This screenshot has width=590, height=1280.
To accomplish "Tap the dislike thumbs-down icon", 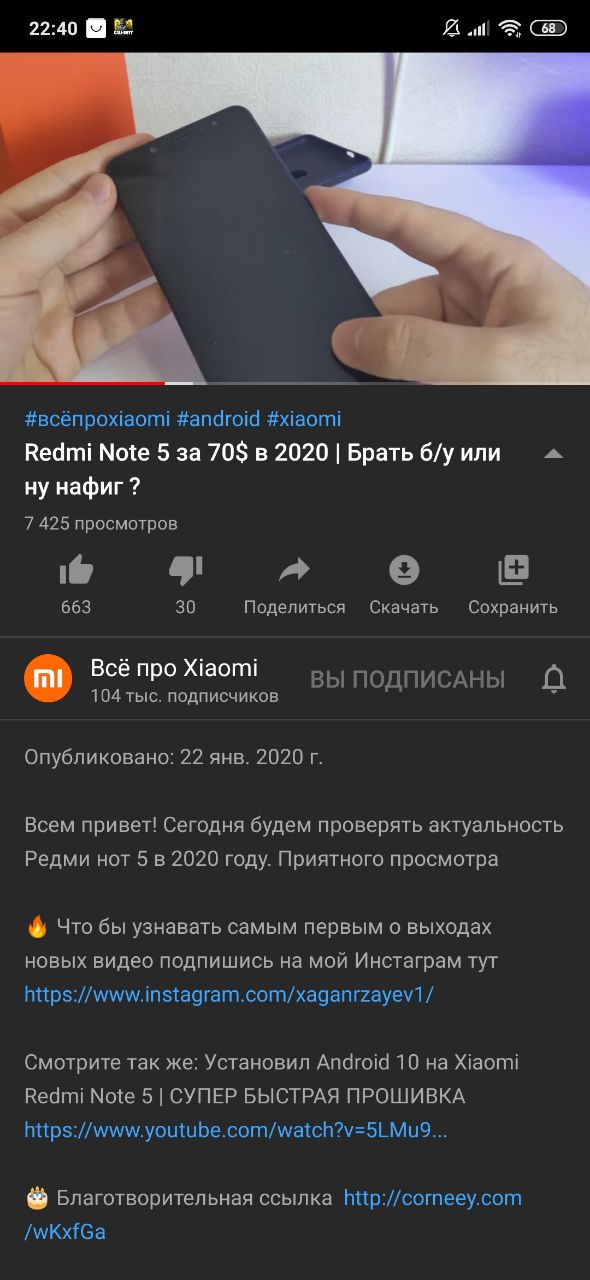I will tap(185, 571).
